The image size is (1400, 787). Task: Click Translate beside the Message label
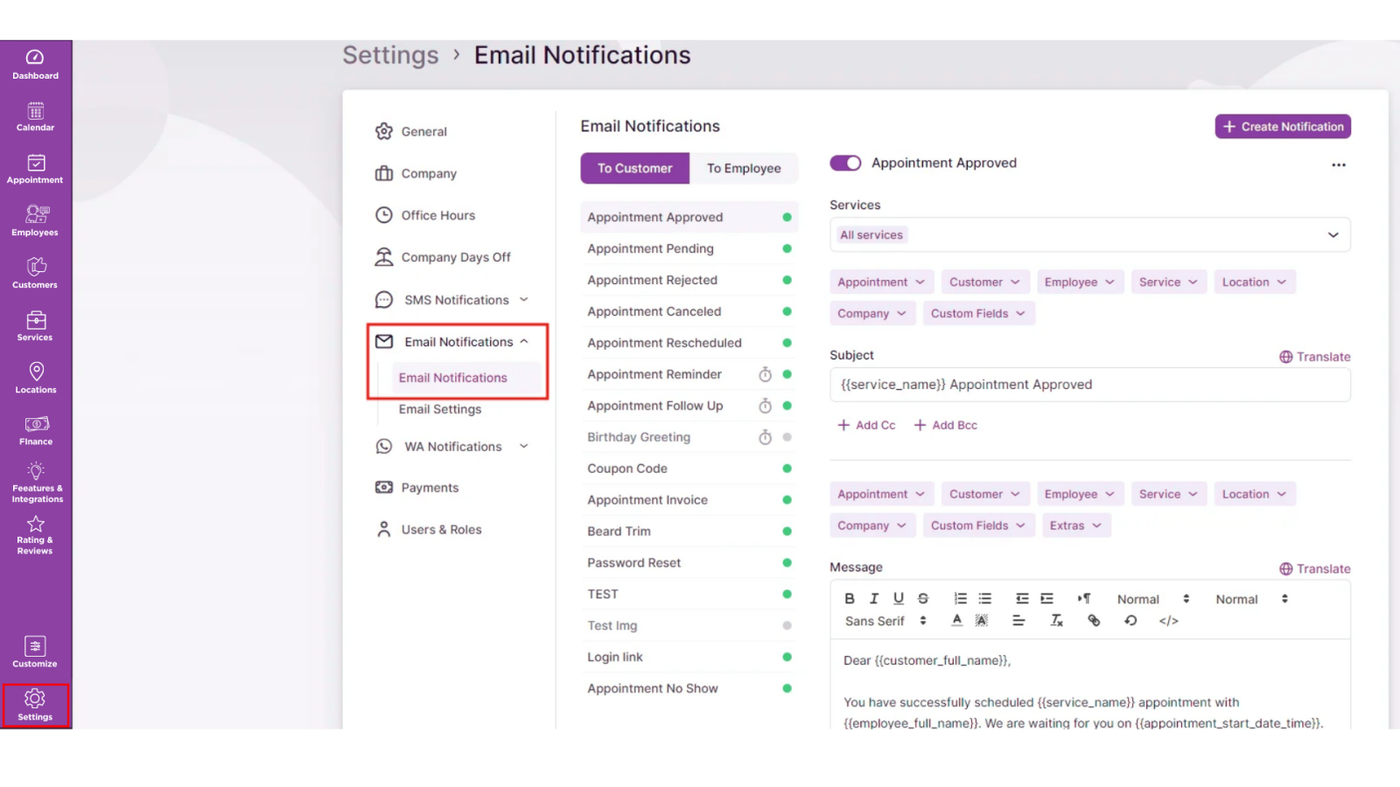[x=1315, y=569]
